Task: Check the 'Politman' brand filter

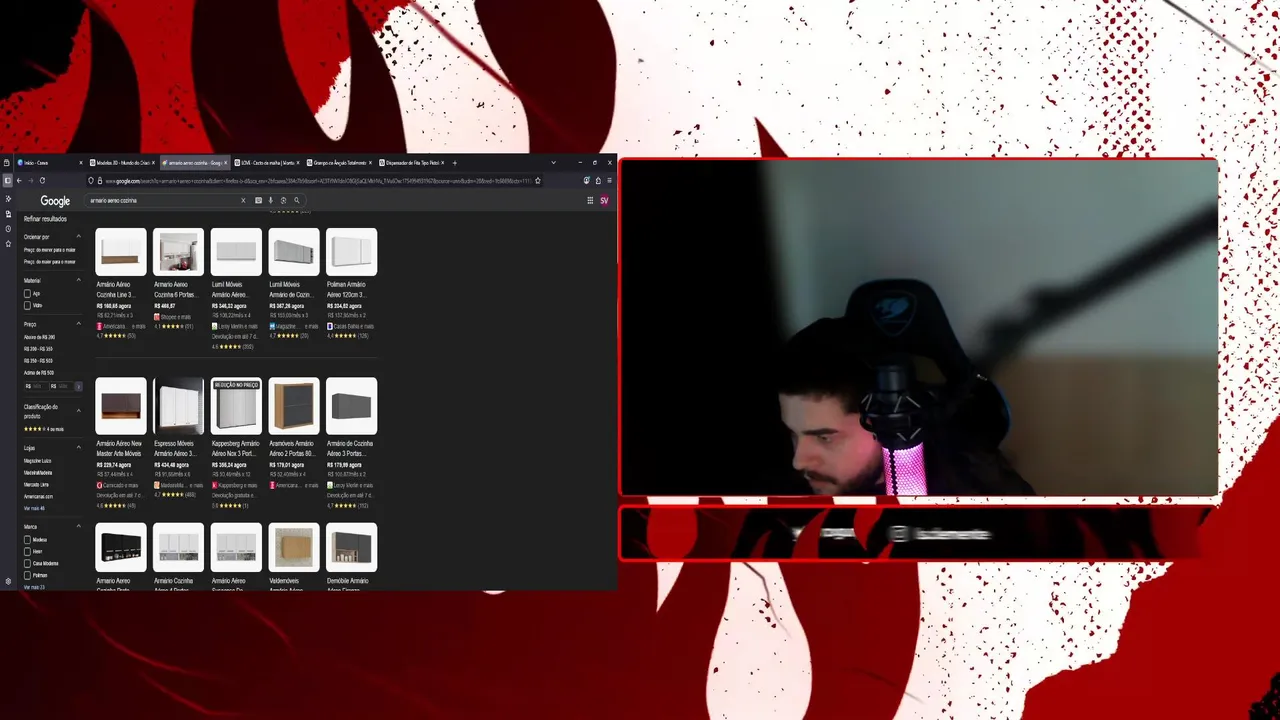Action: point(27,575)
